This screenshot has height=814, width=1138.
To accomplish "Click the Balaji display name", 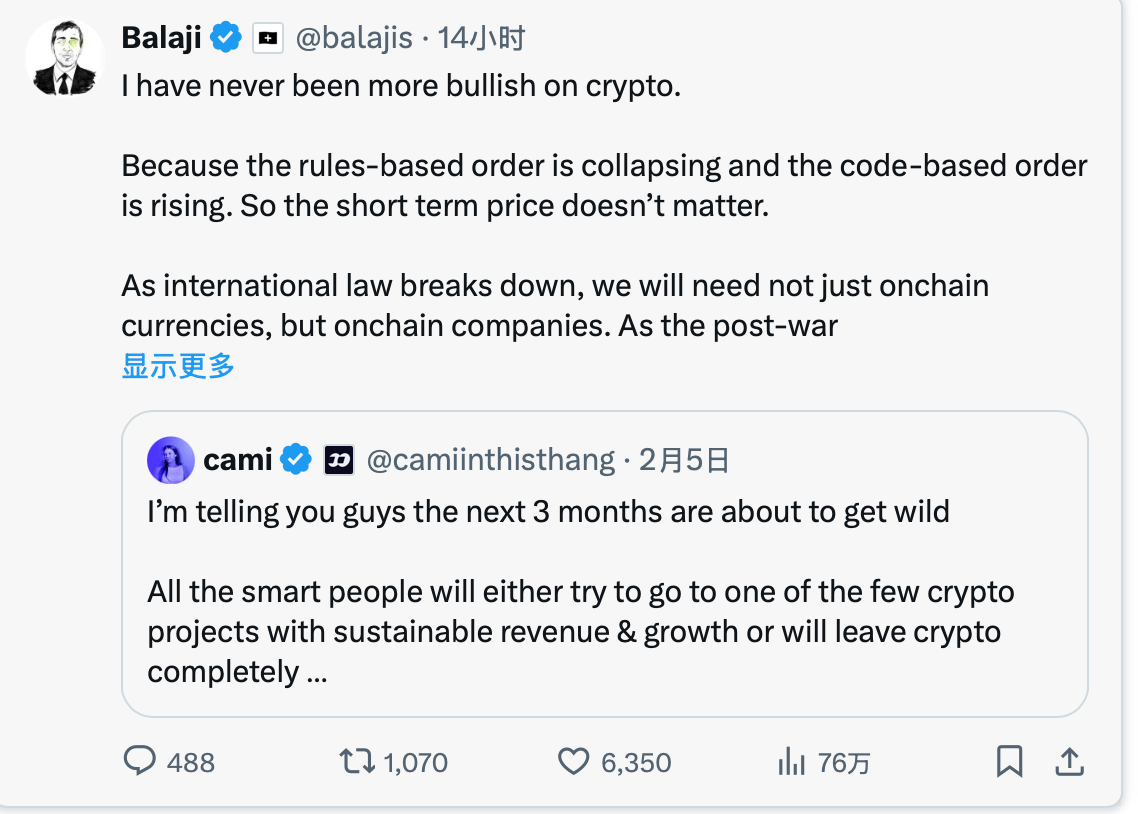I will (x=161, y=38).
